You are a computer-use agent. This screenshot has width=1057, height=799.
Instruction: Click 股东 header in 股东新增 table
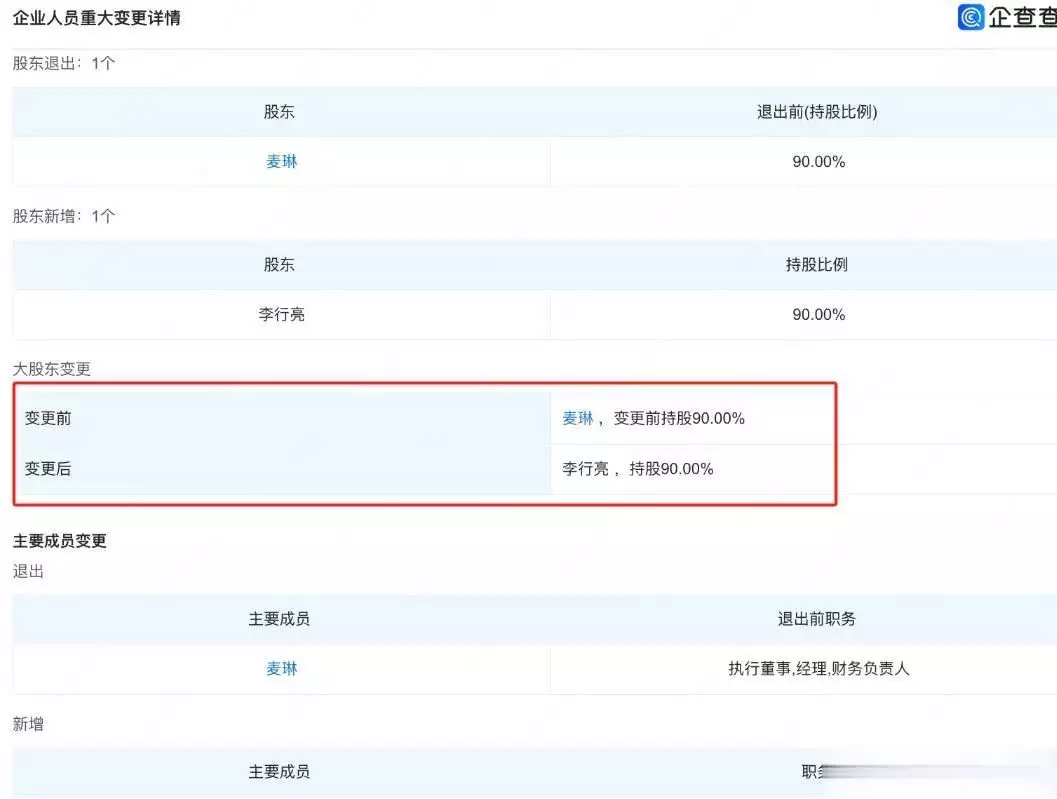(279, 265)
